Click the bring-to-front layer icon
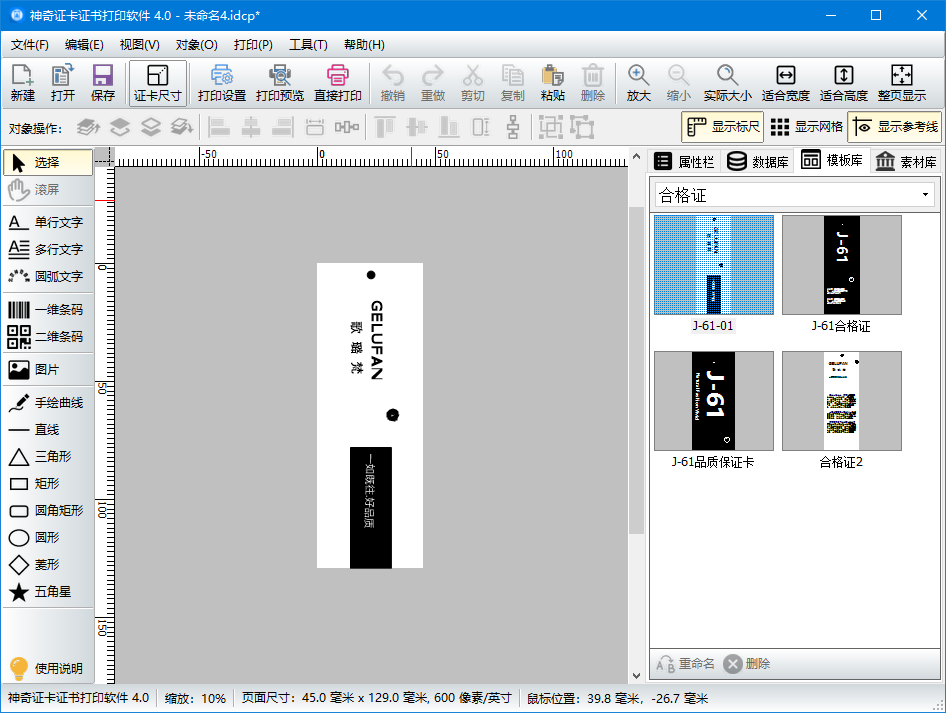946x713 pixels. tap(88, 127)
